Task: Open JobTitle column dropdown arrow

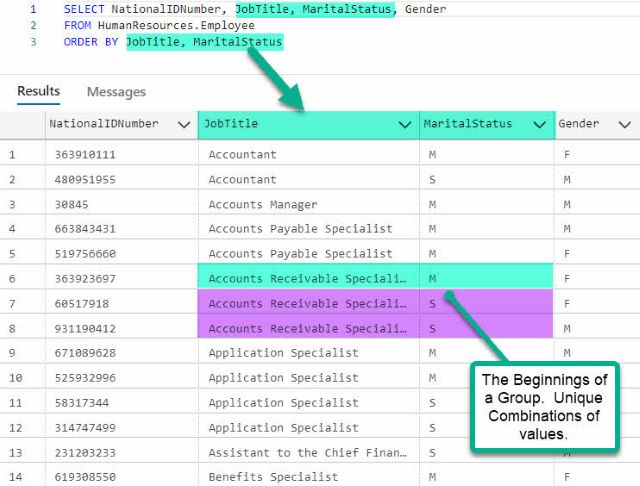Action: click(404, 124)
